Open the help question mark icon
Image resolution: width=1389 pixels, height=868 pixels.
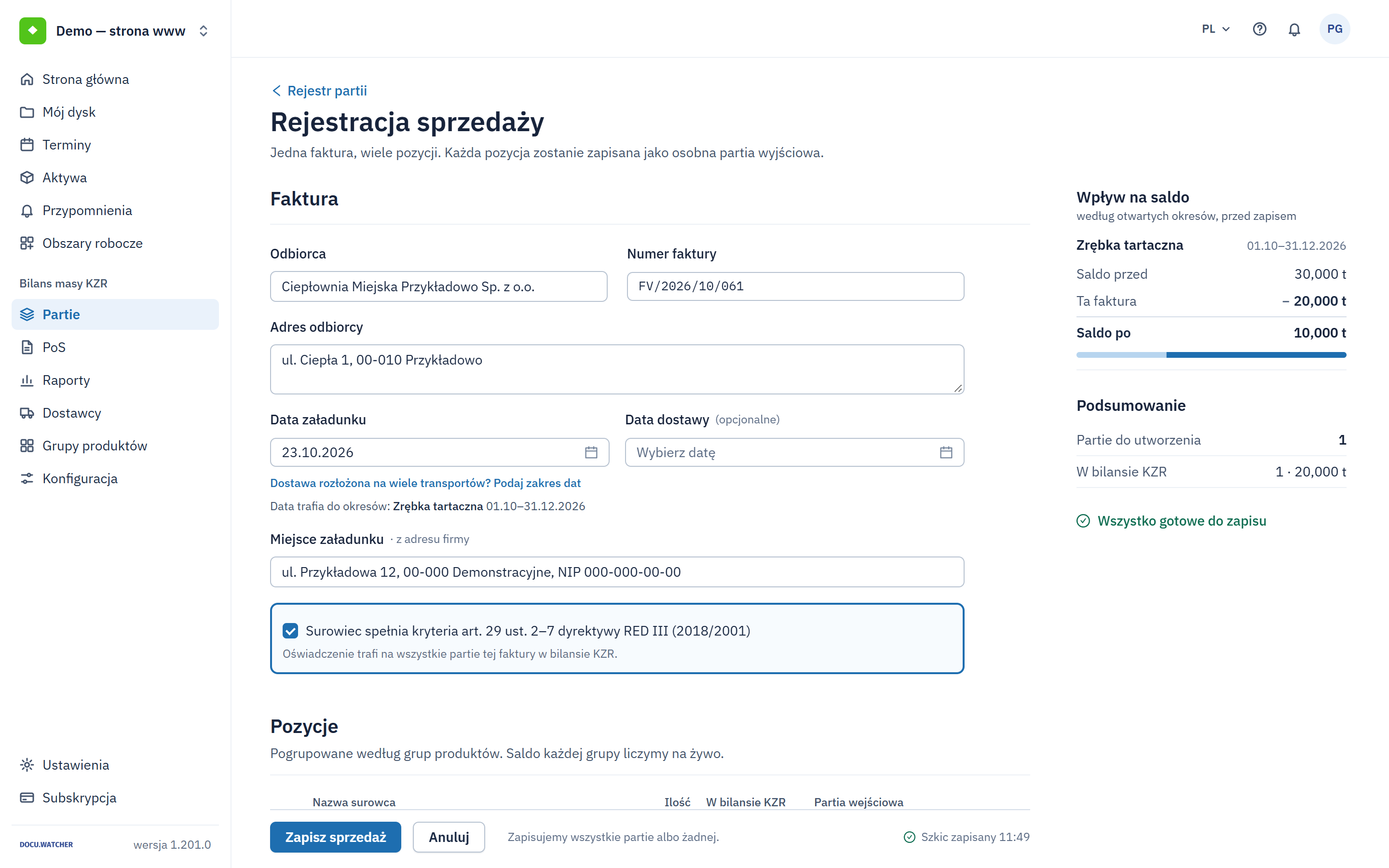click(x=1259, y=29)
